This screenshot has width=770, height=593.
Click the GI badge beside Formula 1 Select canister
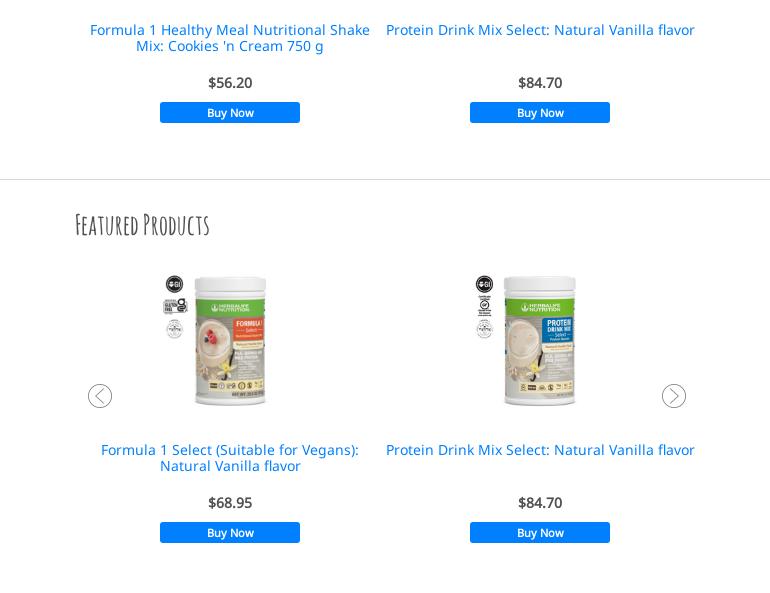(x=175, y=284)
